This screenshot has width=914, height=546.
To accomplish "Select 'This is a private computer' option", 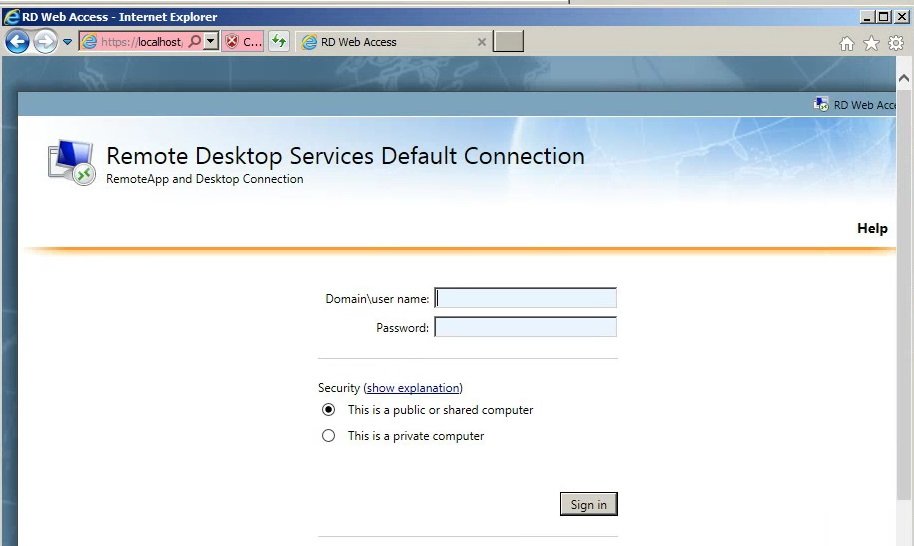I will (x=328, y=435).
